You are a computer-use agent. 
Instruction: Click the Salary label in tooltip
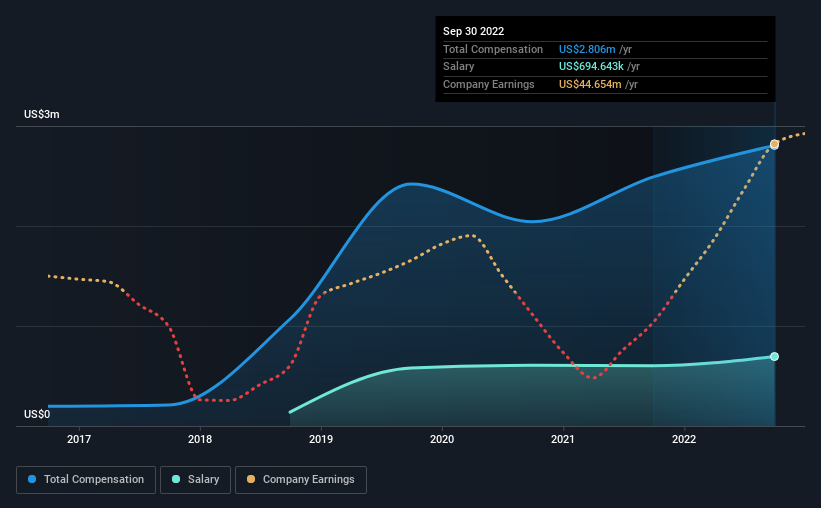point(459,67)
